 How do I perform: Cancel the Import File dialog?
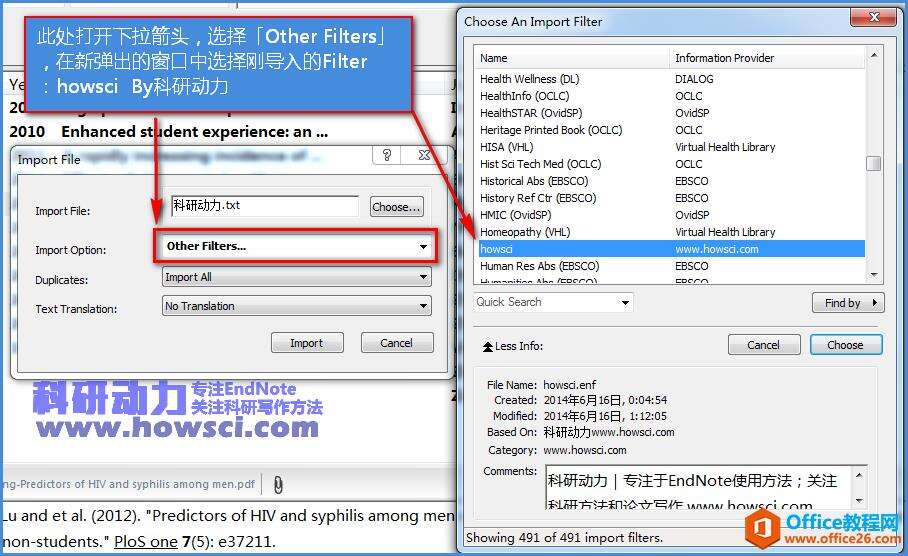tap(397, 343)
